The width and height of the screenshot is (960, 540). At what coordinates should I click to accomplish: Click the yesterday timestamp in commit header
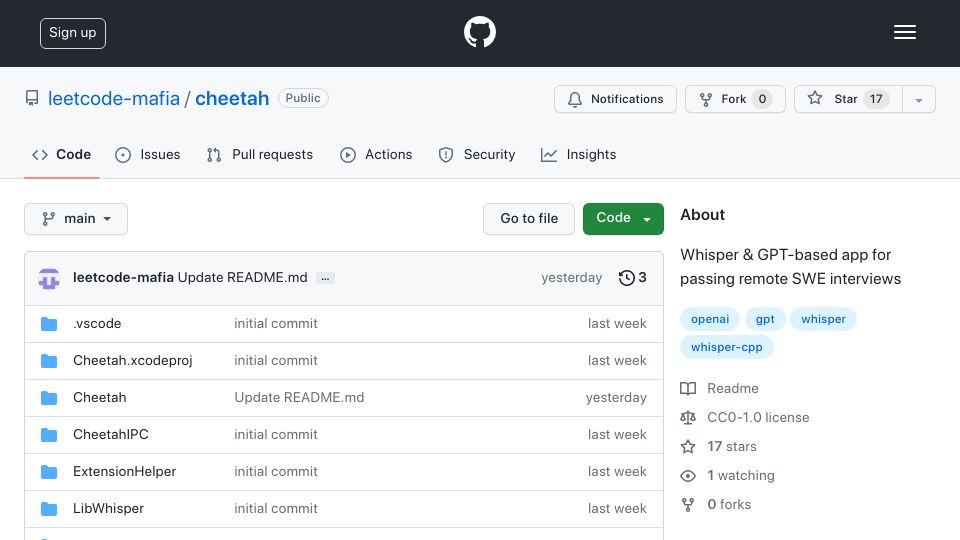pos(571,277)
